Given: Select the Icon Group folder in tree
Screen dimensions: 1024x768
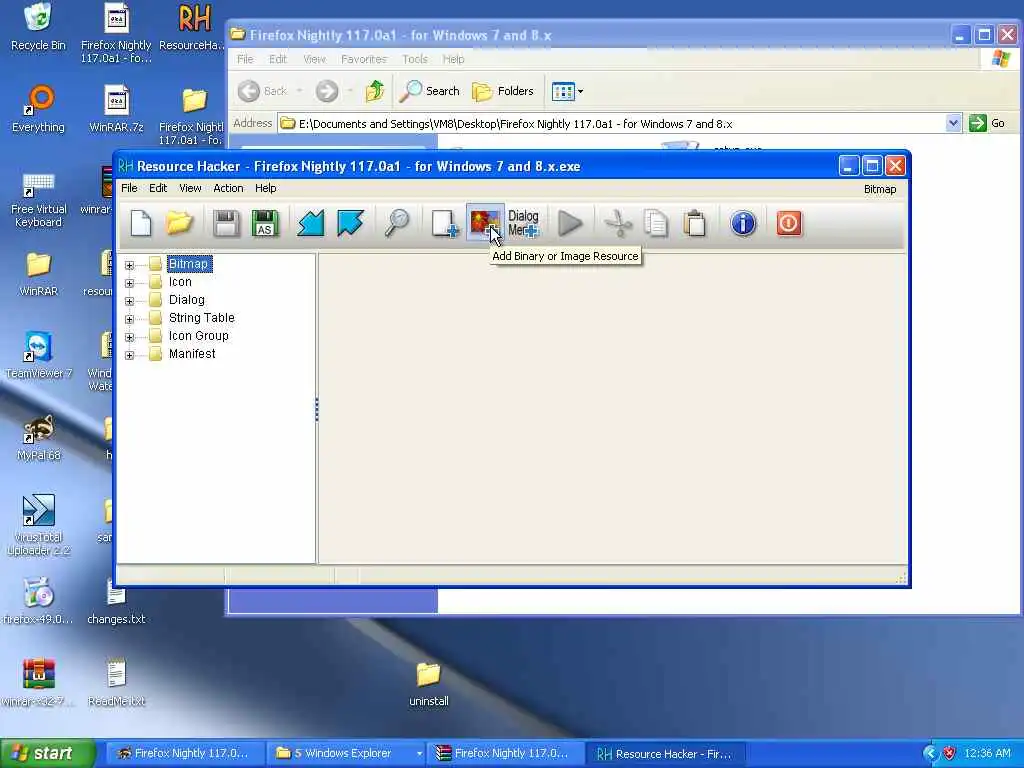Looking at the screenshot, I should coord(199,336).
